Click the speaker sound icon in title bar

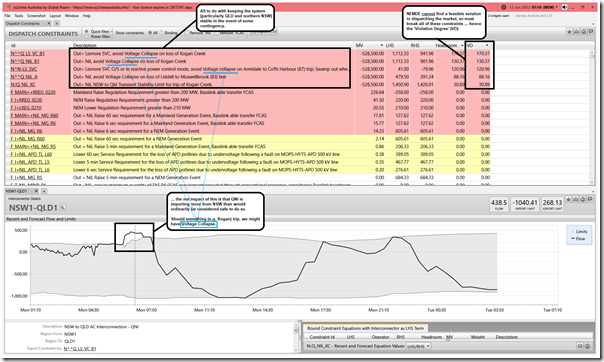(565, 7)
